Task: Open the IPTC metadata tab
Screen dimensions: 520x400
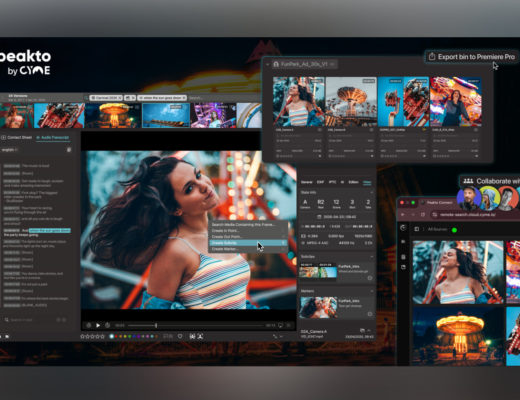Action: [332, 182]
